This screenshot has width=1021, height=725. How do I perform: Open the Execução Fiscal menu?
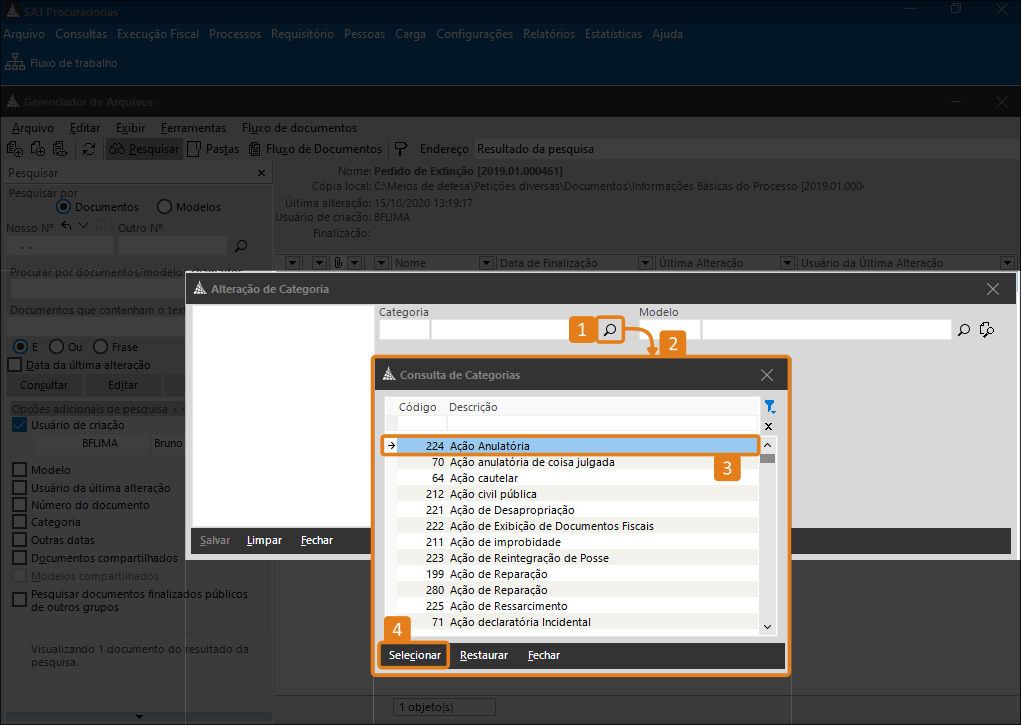click(x=158, y=34)
